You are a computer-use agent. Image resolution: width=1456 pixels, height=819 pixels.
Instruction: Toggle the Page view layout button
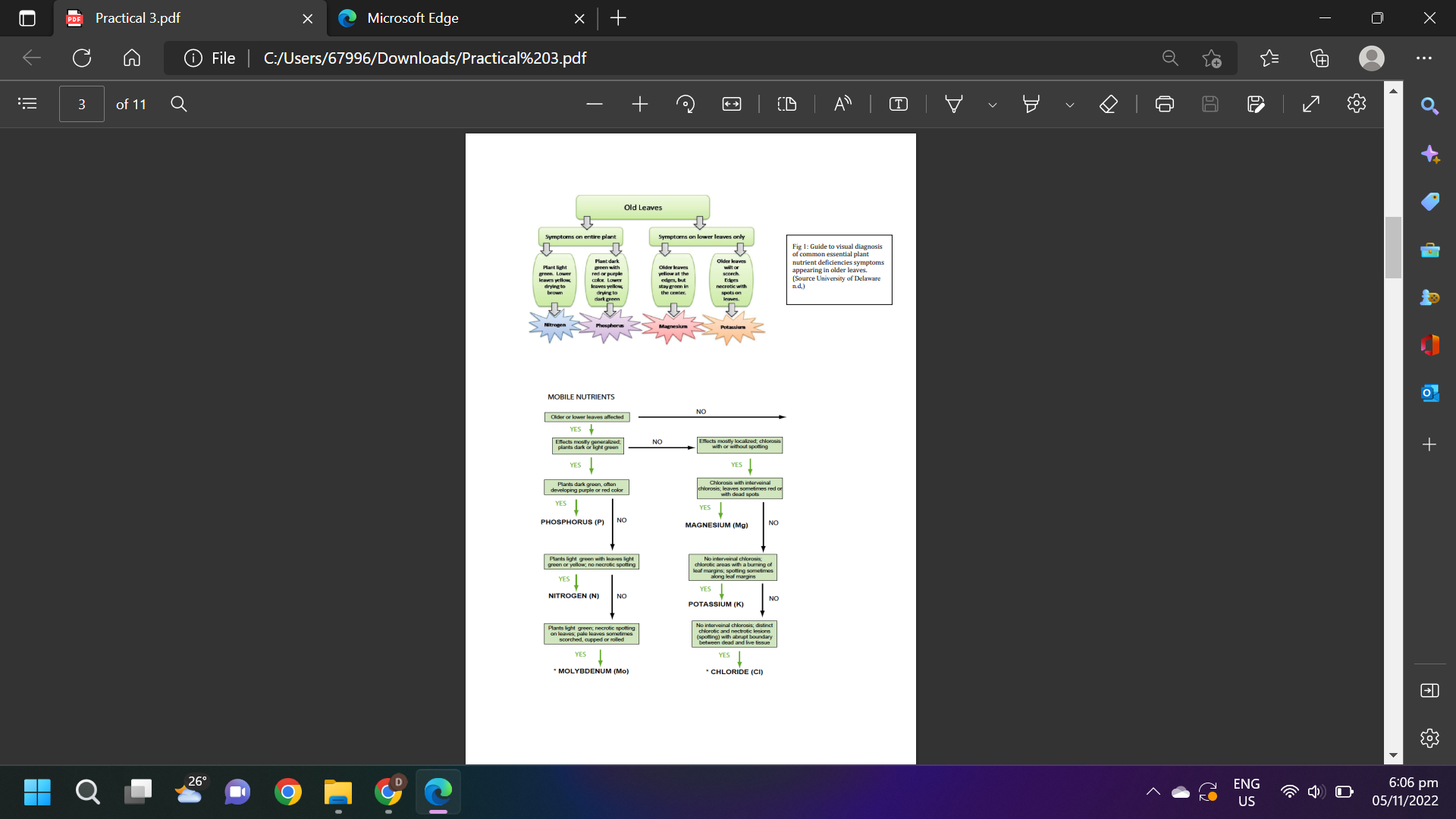[787, 104]
